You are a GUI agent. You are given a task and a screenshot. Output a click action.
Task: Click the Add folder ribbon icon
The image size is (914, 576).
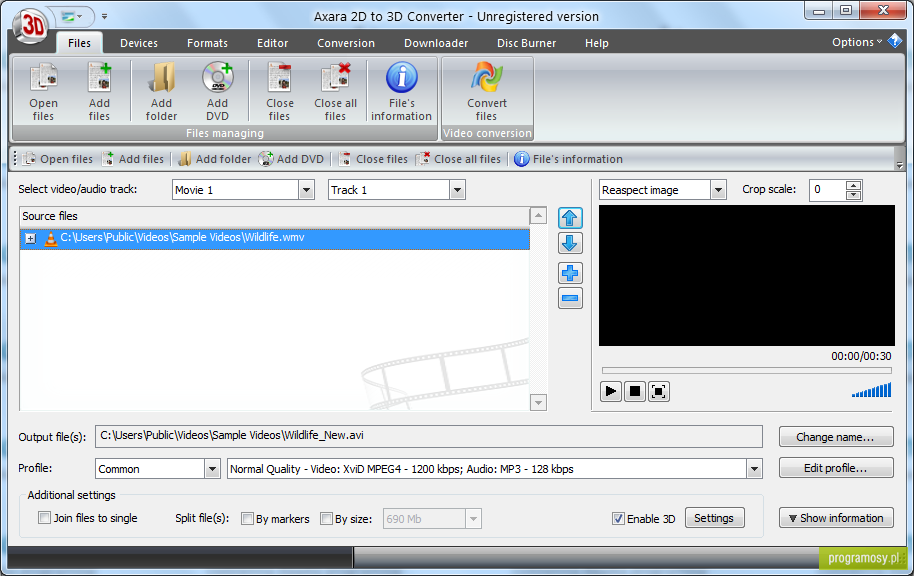(161, 92)
